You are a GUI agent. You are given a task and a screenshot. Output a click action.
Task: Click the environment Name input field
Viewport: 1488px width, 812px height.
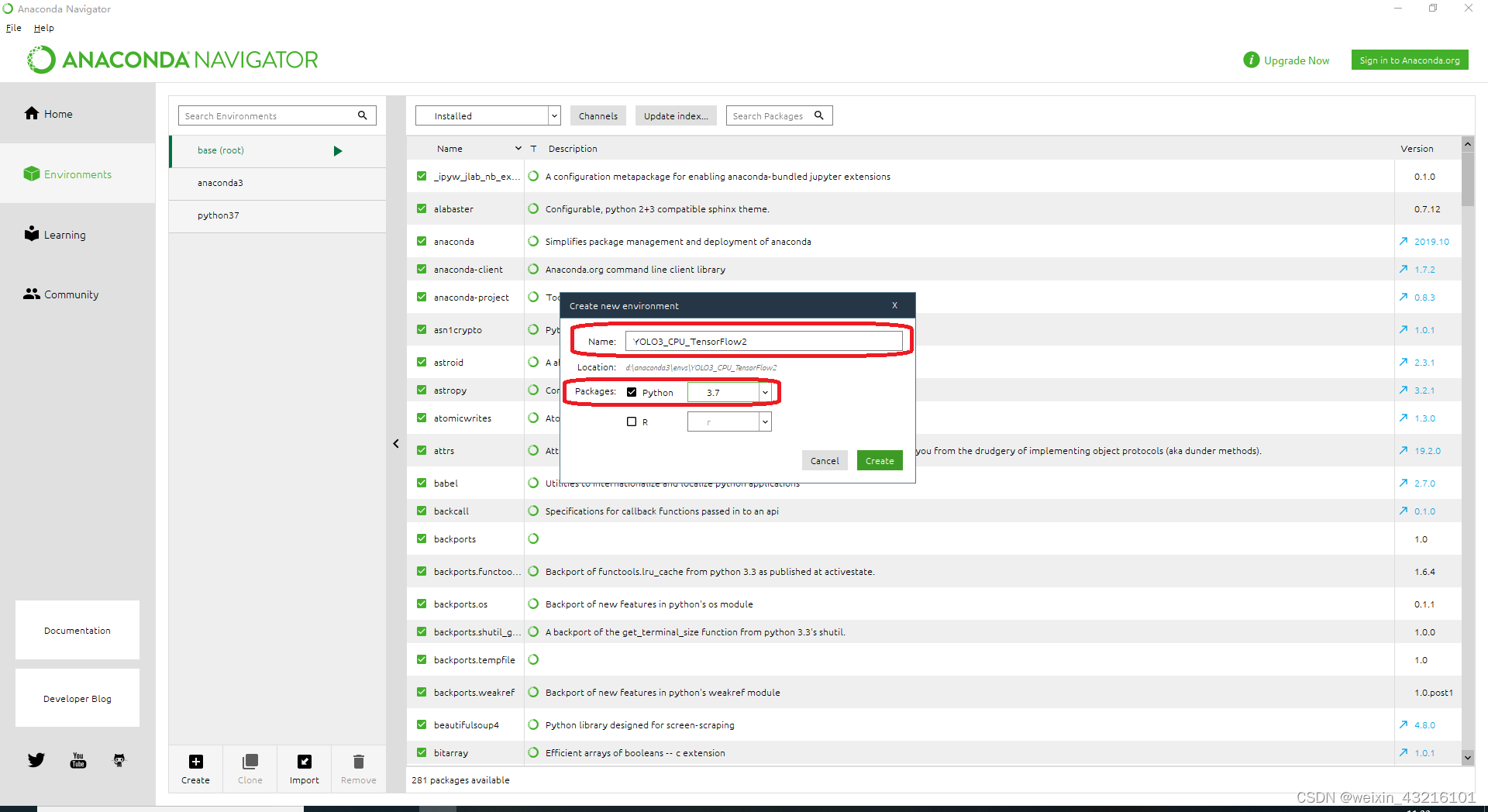click(764, 341)
